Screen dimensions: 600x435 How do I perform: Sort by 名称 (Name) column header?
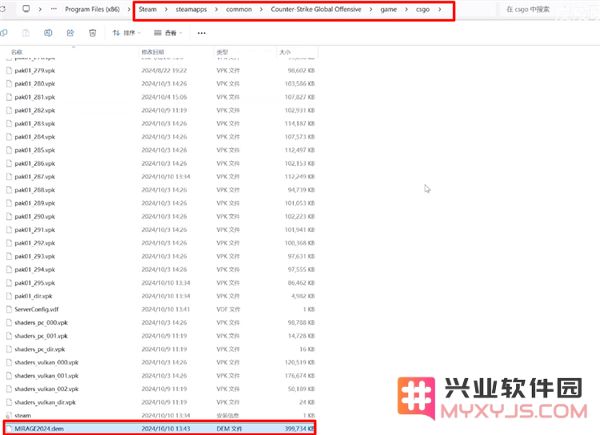[17, 52]
